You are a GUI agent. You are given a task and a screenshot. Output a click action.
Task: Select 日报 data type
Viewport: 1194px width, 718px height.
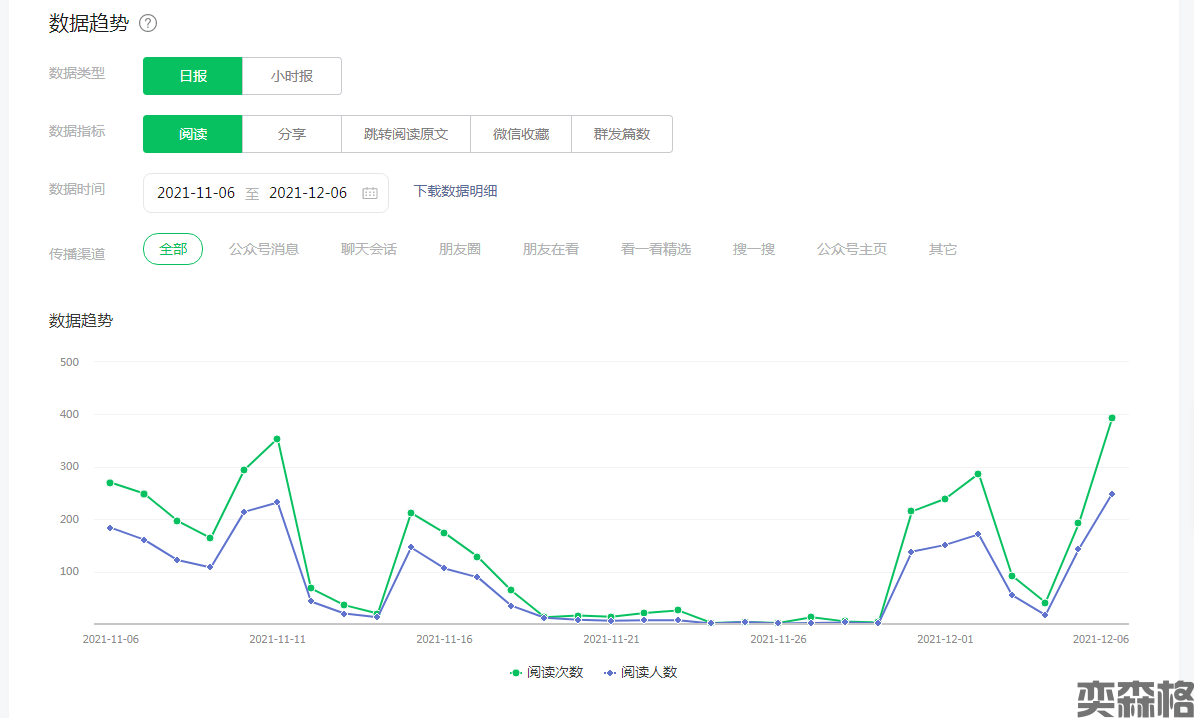[193, 76]
